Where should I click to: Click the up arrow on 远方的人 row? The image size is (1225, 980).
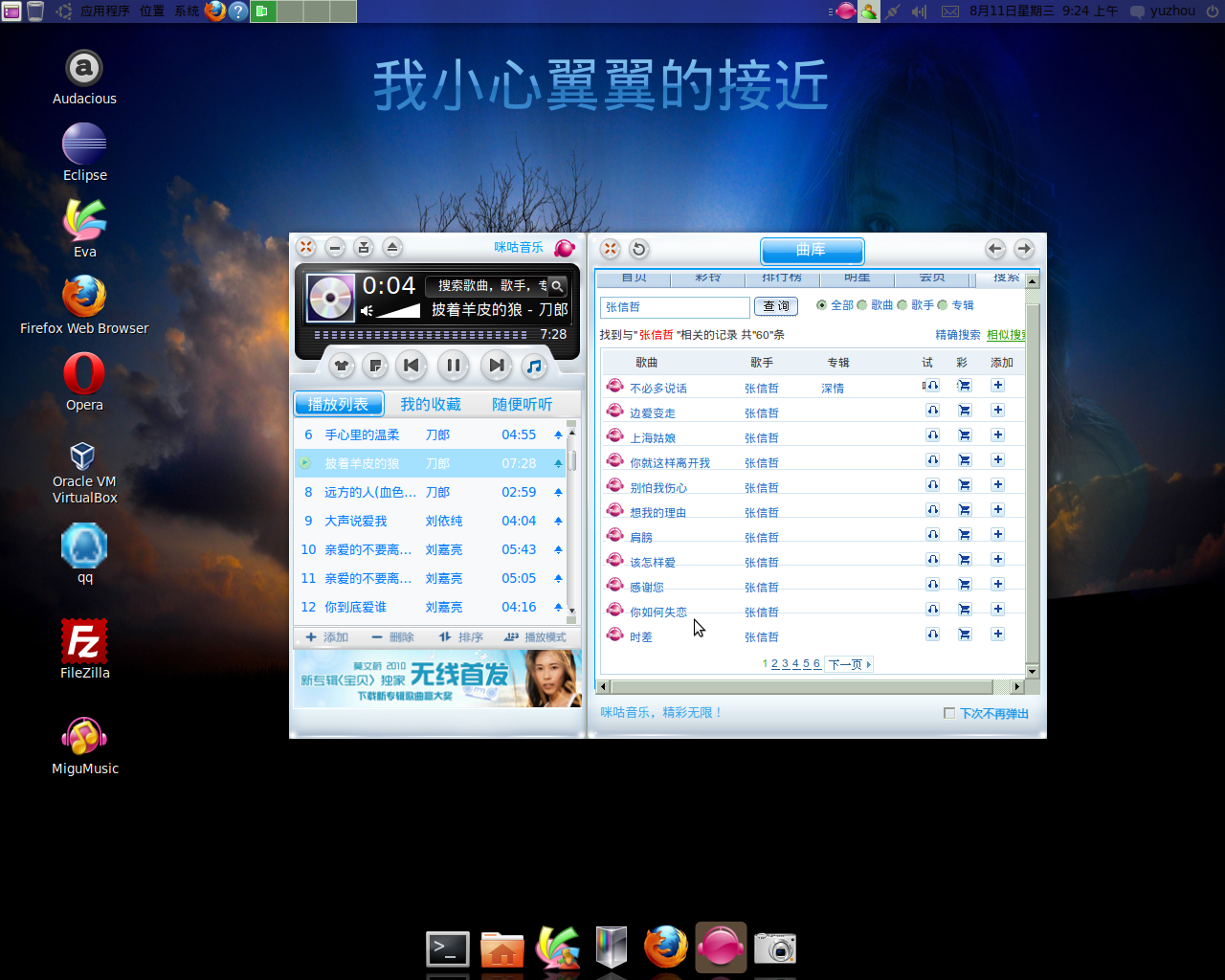558,492
